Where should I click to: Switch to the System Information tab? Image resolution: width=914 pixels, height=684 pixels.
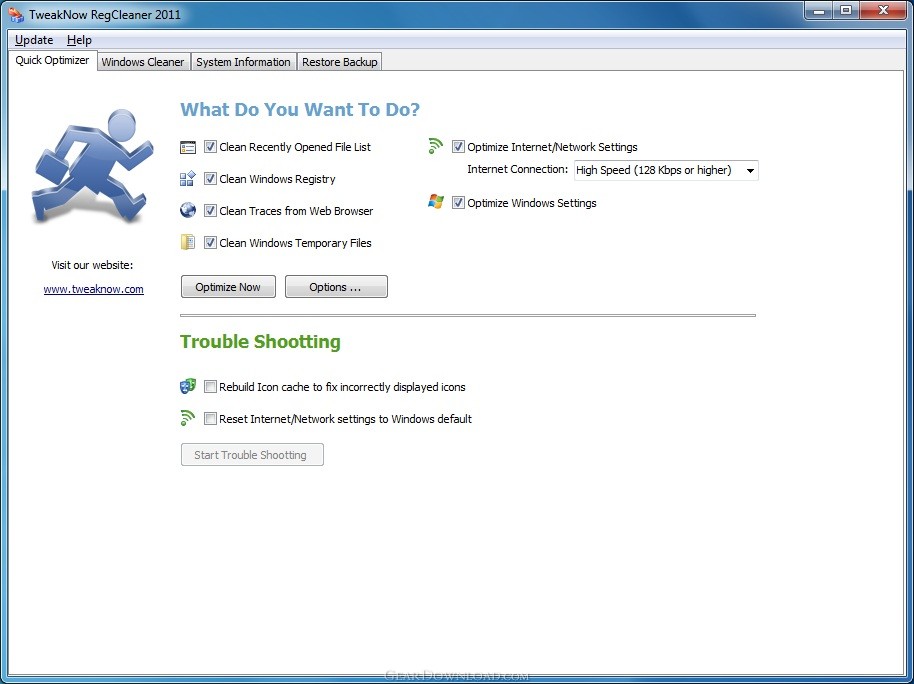[243, 62]
